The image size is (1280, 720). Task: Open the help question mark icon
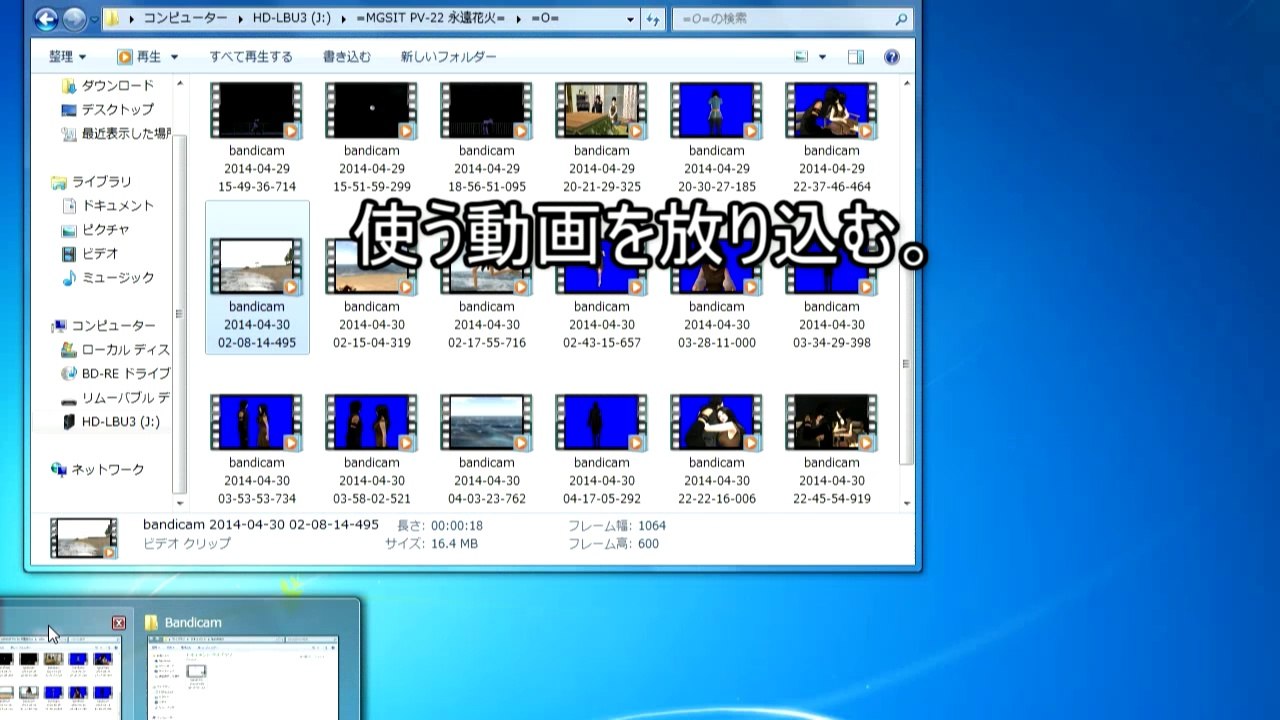coord(892,57)
